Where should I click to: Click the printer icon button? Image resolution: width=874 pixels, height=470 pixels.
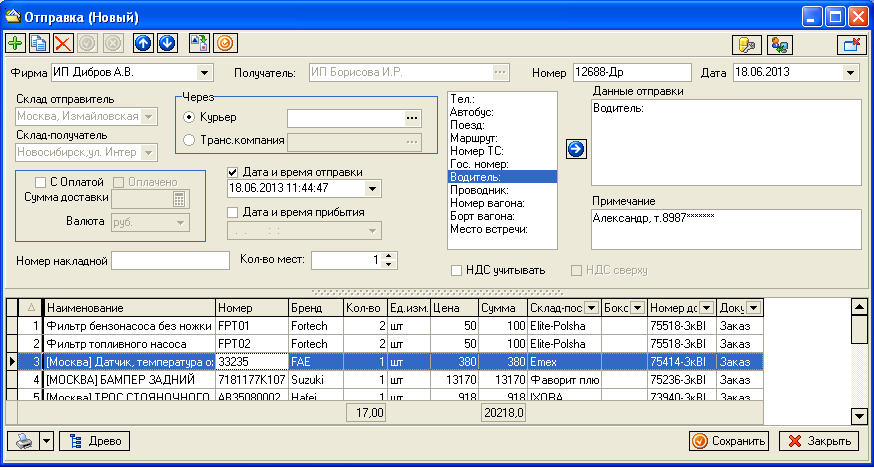click(23, 441)
